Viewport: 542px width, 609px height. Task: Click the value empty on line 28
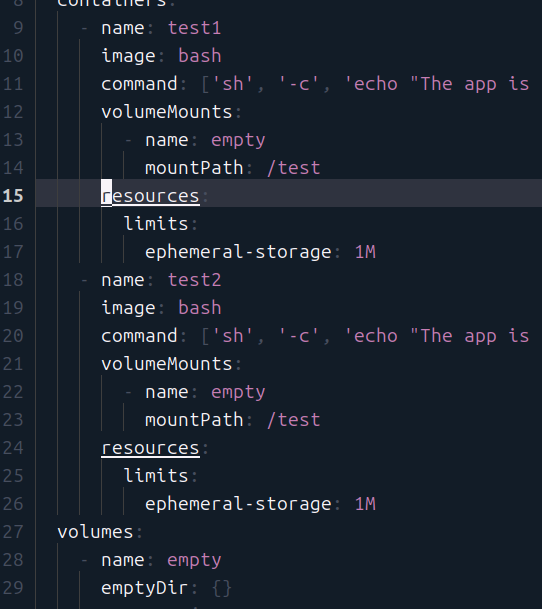coord(194,560)
